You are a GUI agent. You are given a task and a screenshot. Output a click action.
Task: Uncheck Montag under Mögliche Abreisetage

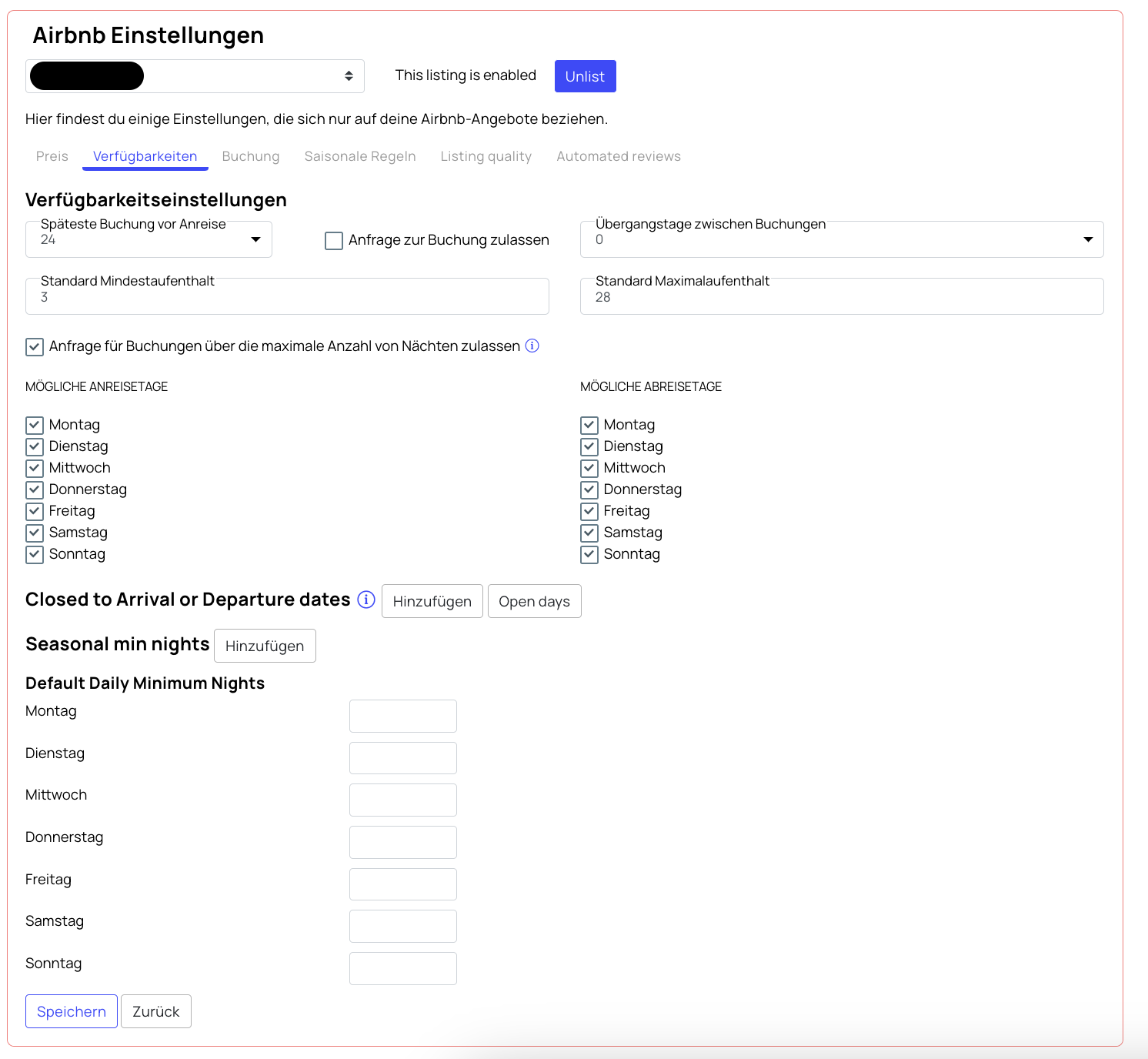tap(589, 425)
